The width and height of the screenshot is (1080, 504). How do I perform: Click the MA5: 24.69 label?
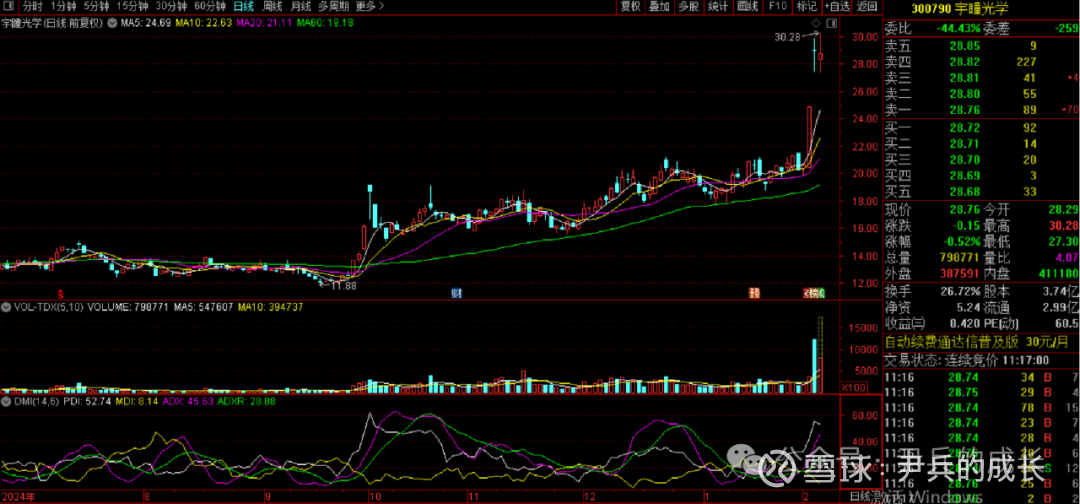coord(145,23)
